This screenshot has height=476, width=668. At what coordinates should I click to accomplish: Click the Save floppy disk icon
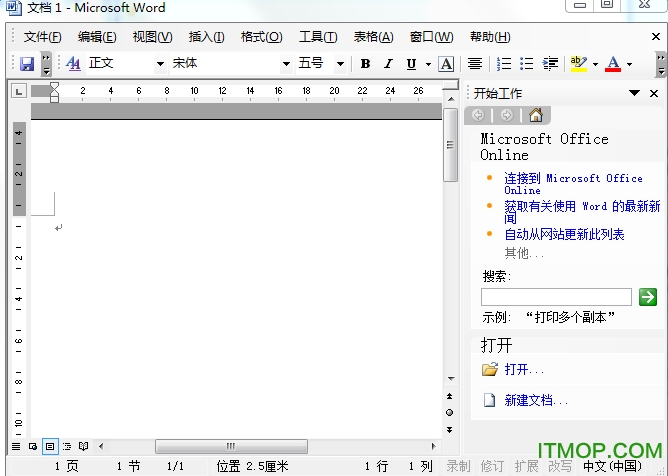click(x=27, y=64)
